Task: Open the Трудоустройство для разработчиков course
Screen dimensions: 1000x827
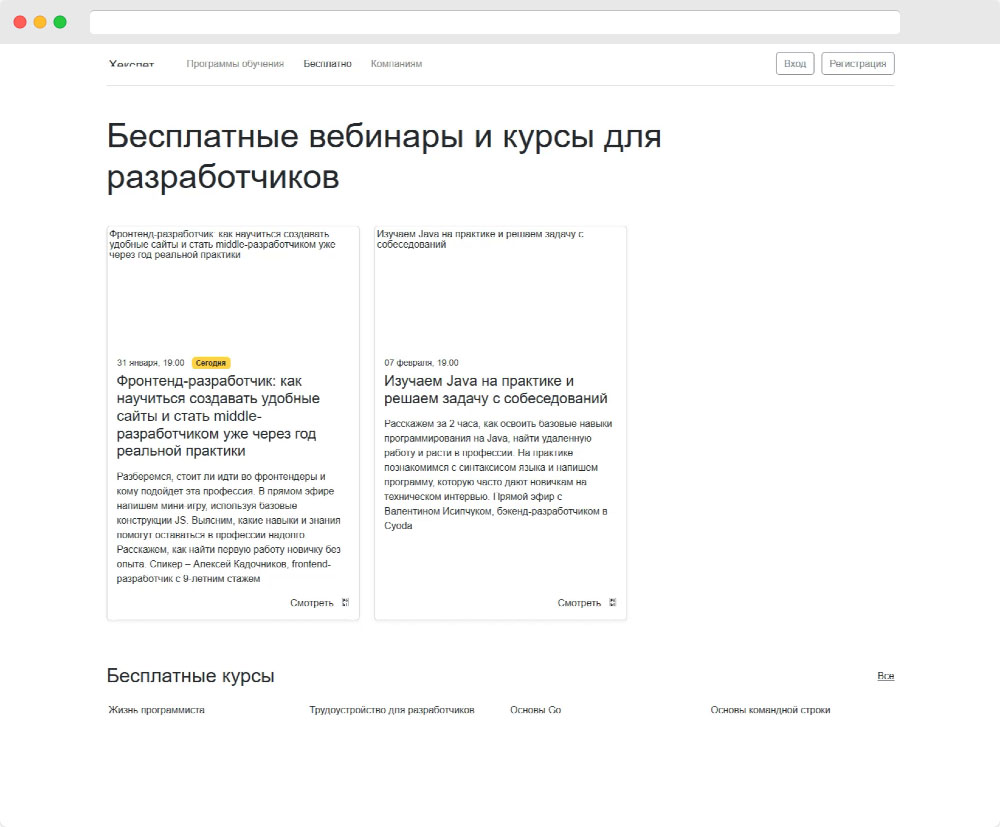Action: point(394,709)
